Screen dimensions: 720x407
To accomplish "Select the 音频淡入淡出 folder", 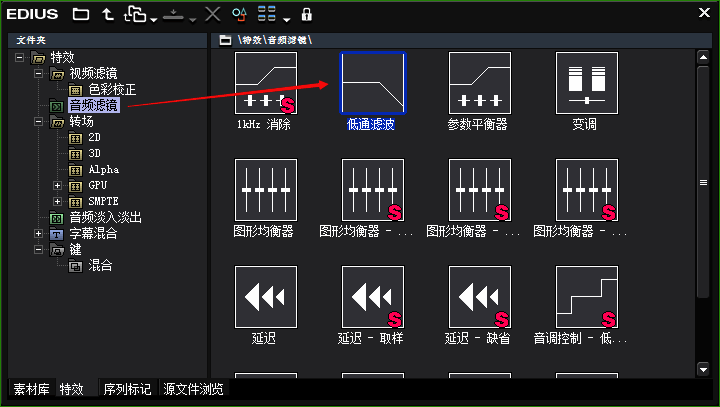I will 105,217.
